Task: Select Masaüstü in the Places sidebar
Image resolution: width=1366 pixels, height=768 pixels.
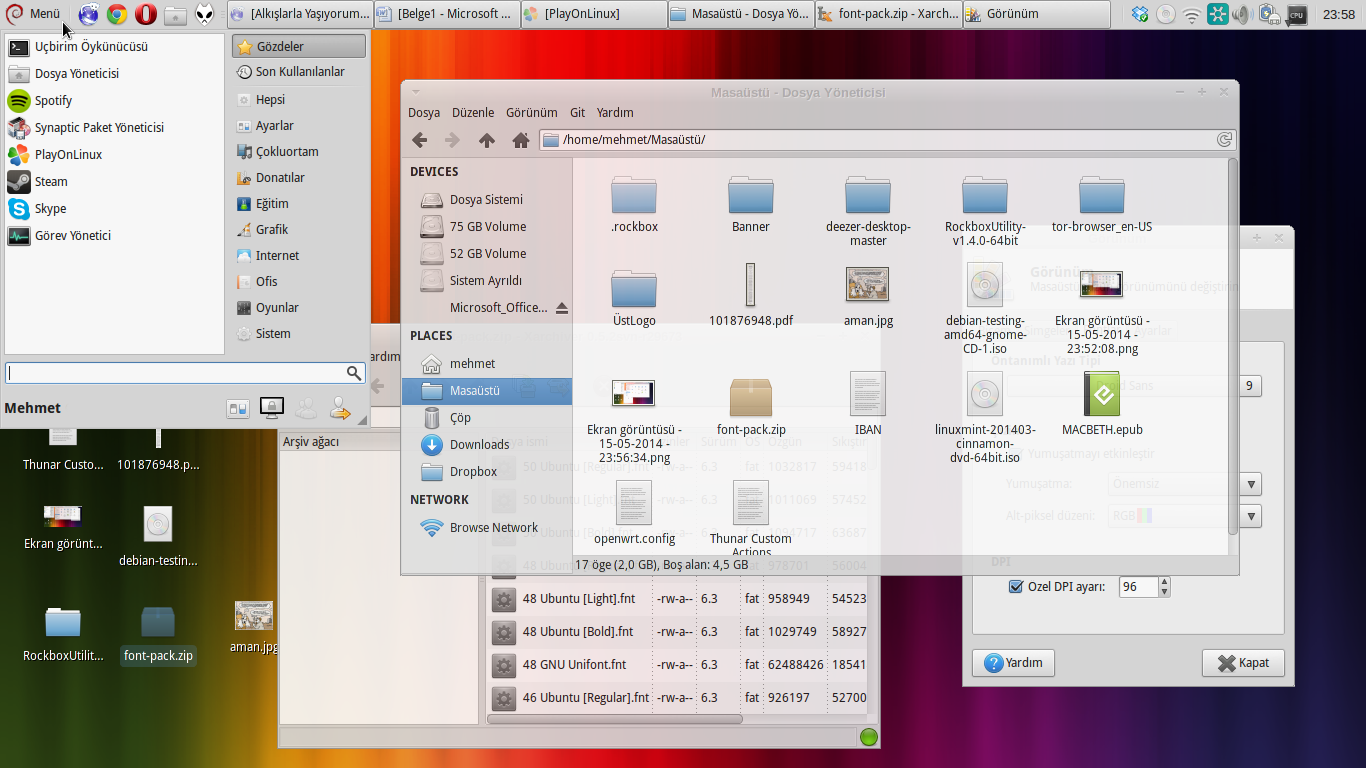Action: 487,391
